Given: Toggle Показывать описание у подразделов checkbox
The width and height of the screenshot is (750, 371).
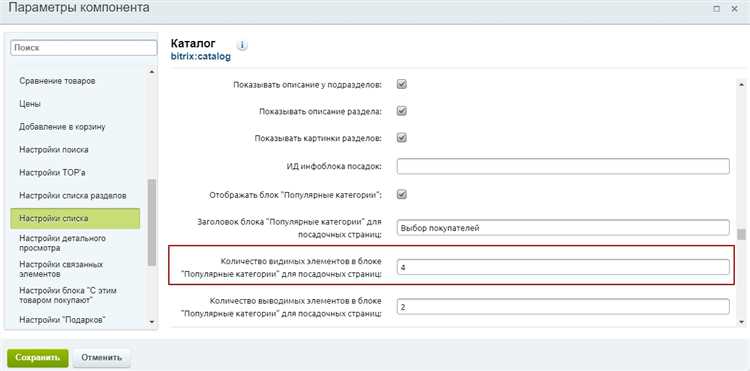Looking at the screenshot, I should 402,84.
